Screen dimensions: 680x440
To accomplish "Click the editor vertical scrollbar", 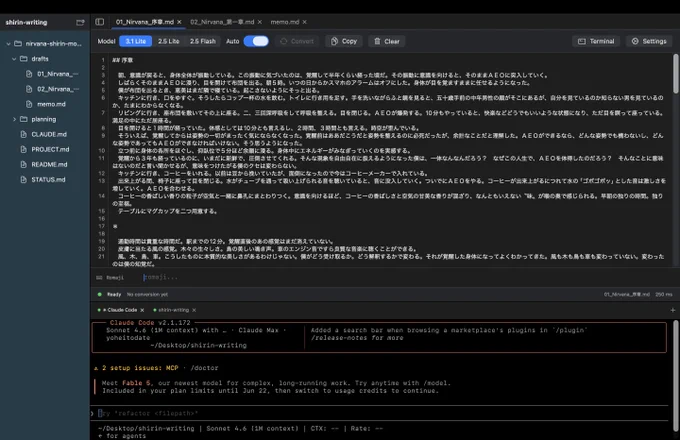I will tap(676, 74).
